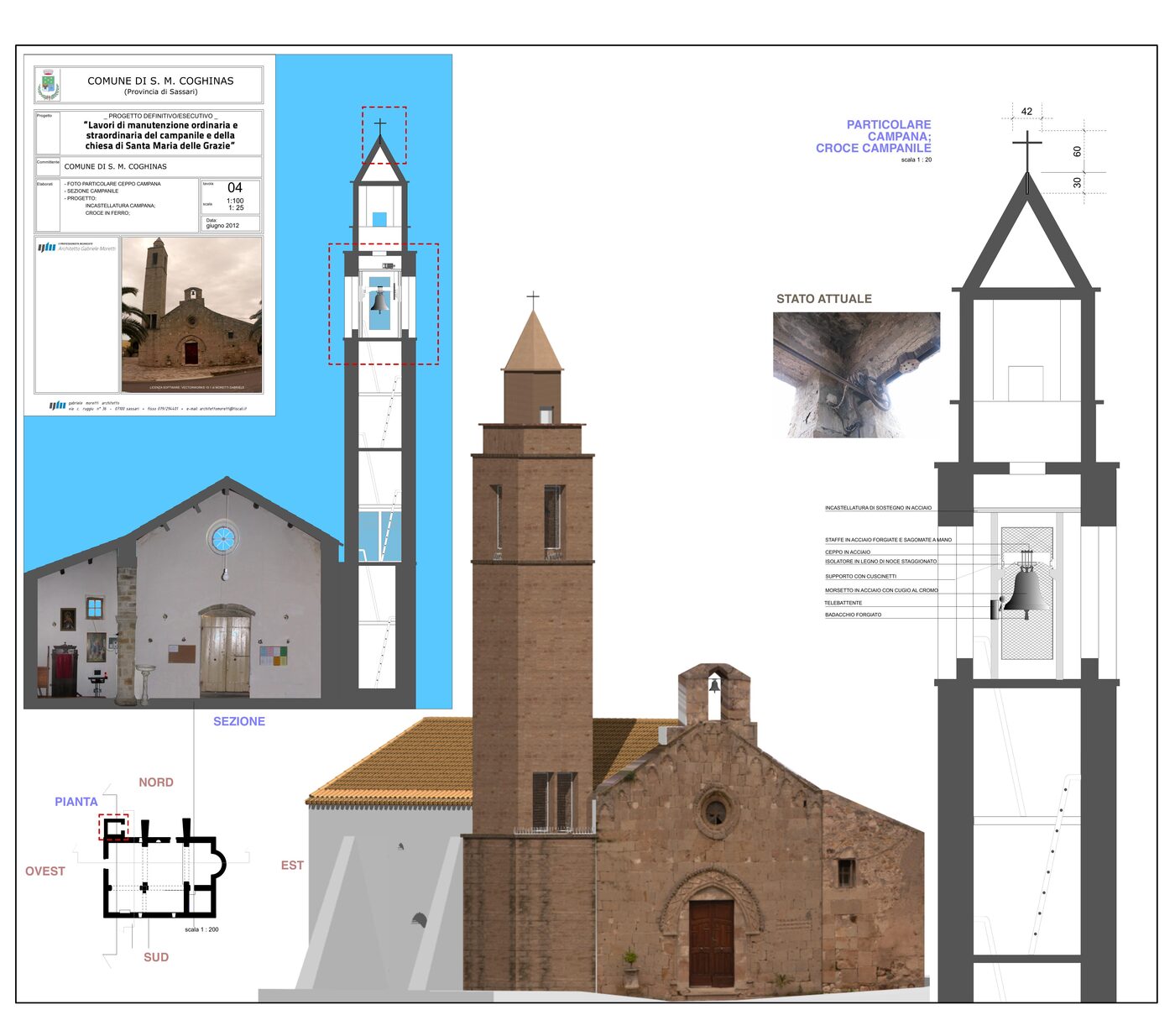The height and width of the screenshot is (1036, 1175).
Task: Click the '(Provincia di Sassari)' subtitle
Action: coord(160,92)
